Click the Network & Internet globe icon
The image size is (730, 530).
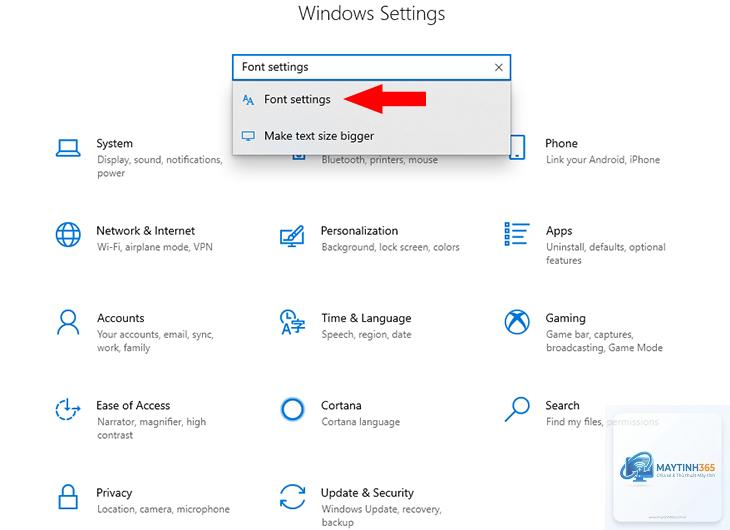click(68, 234)
